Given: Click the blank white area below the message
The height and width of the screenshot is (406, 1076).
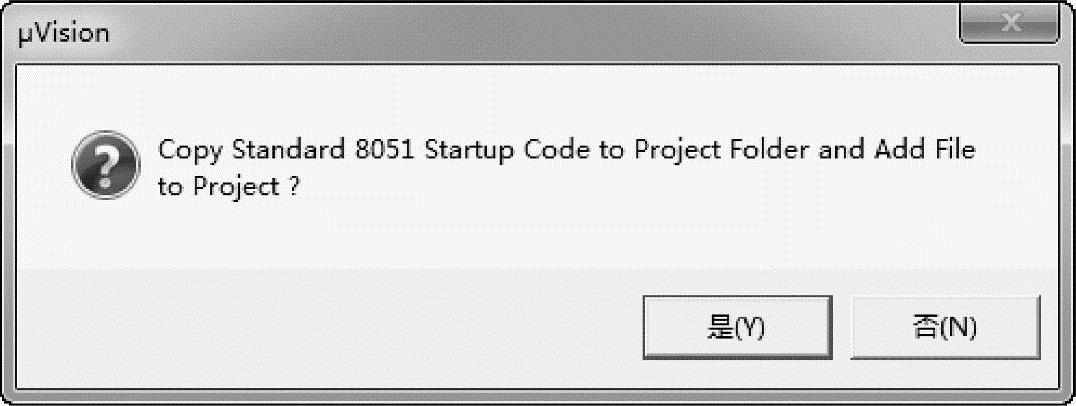Looking at the screenshot, I should [535, 237].
